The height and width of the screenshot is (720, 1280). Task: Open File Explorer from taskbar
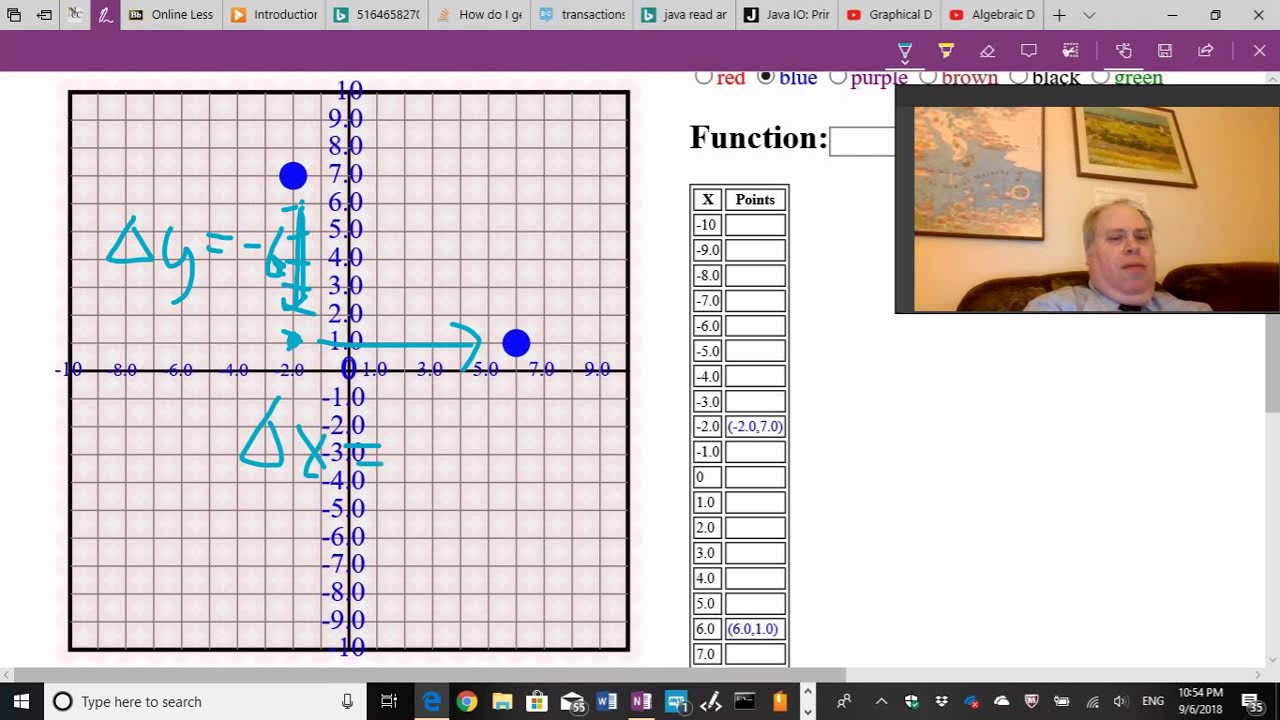coord(502,701)
